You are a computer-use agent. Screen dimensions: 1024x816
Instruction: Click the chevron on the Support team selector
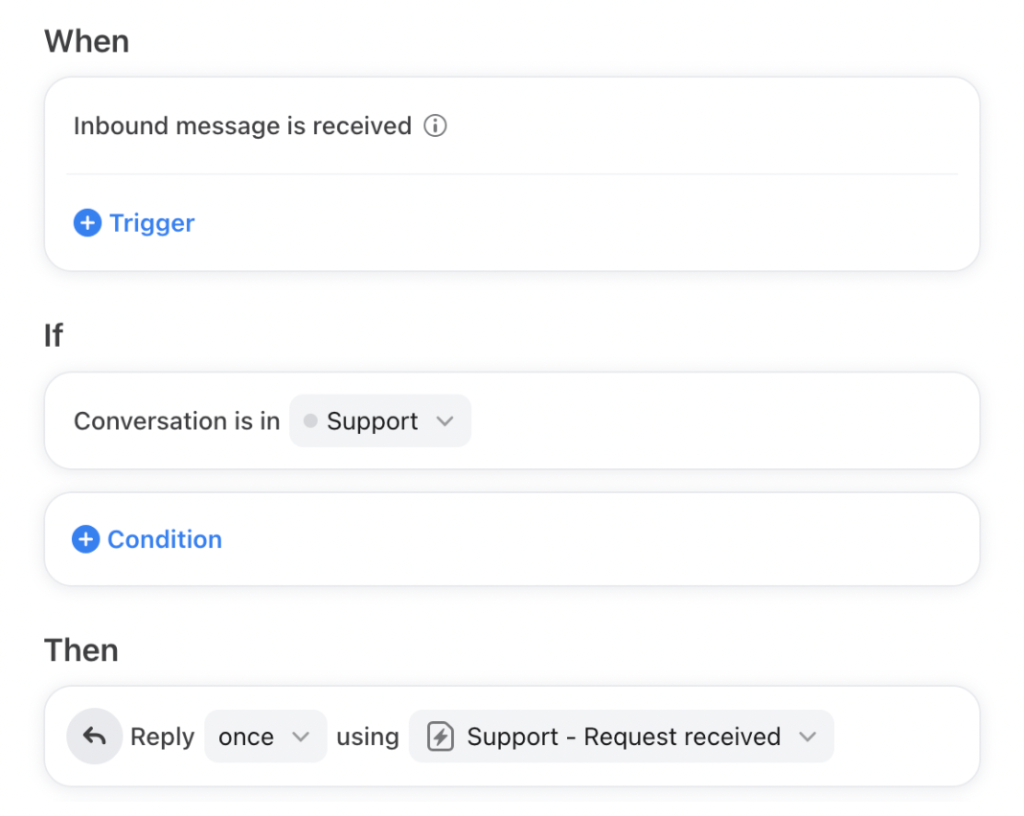[446, 421]
